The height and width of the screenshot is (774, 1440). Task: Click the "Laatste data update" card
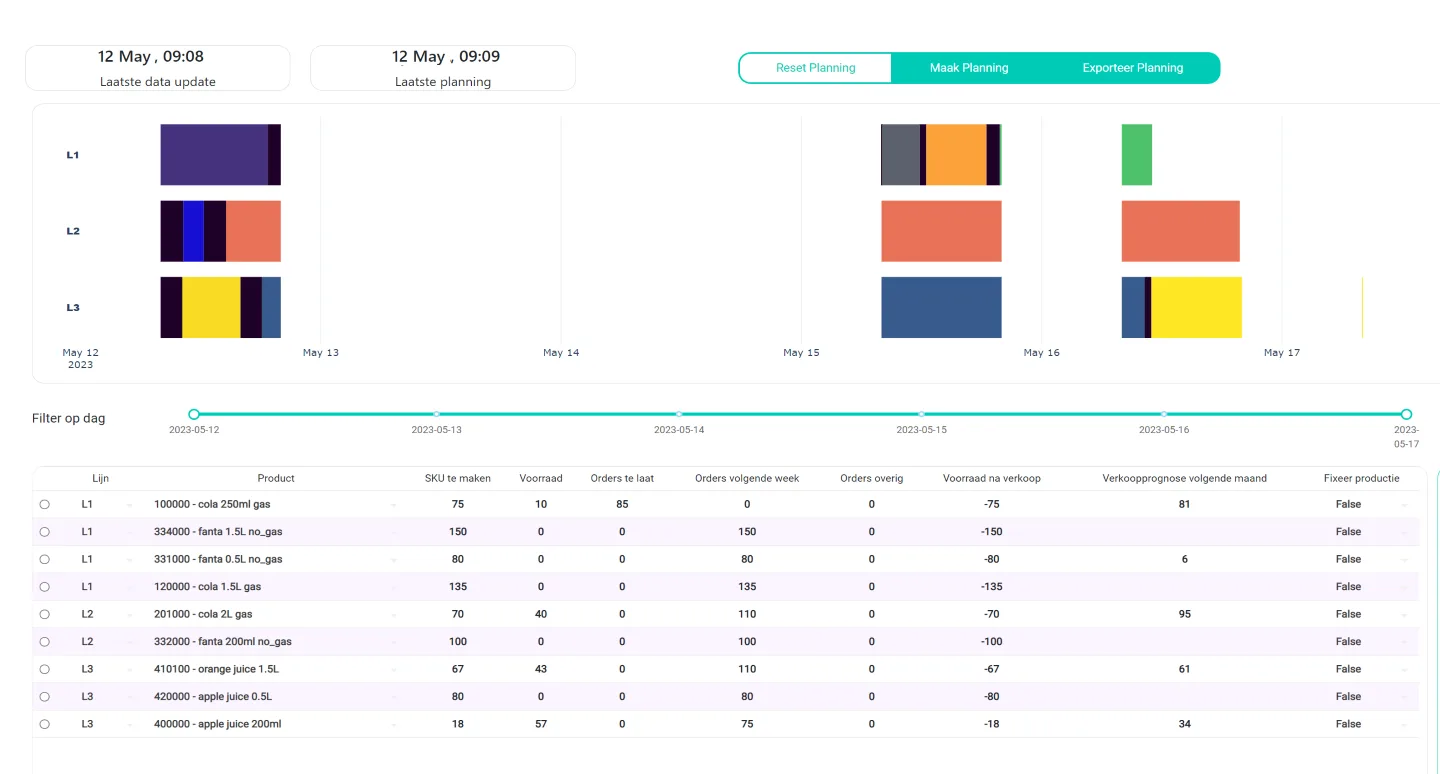(x=158, y=68)
